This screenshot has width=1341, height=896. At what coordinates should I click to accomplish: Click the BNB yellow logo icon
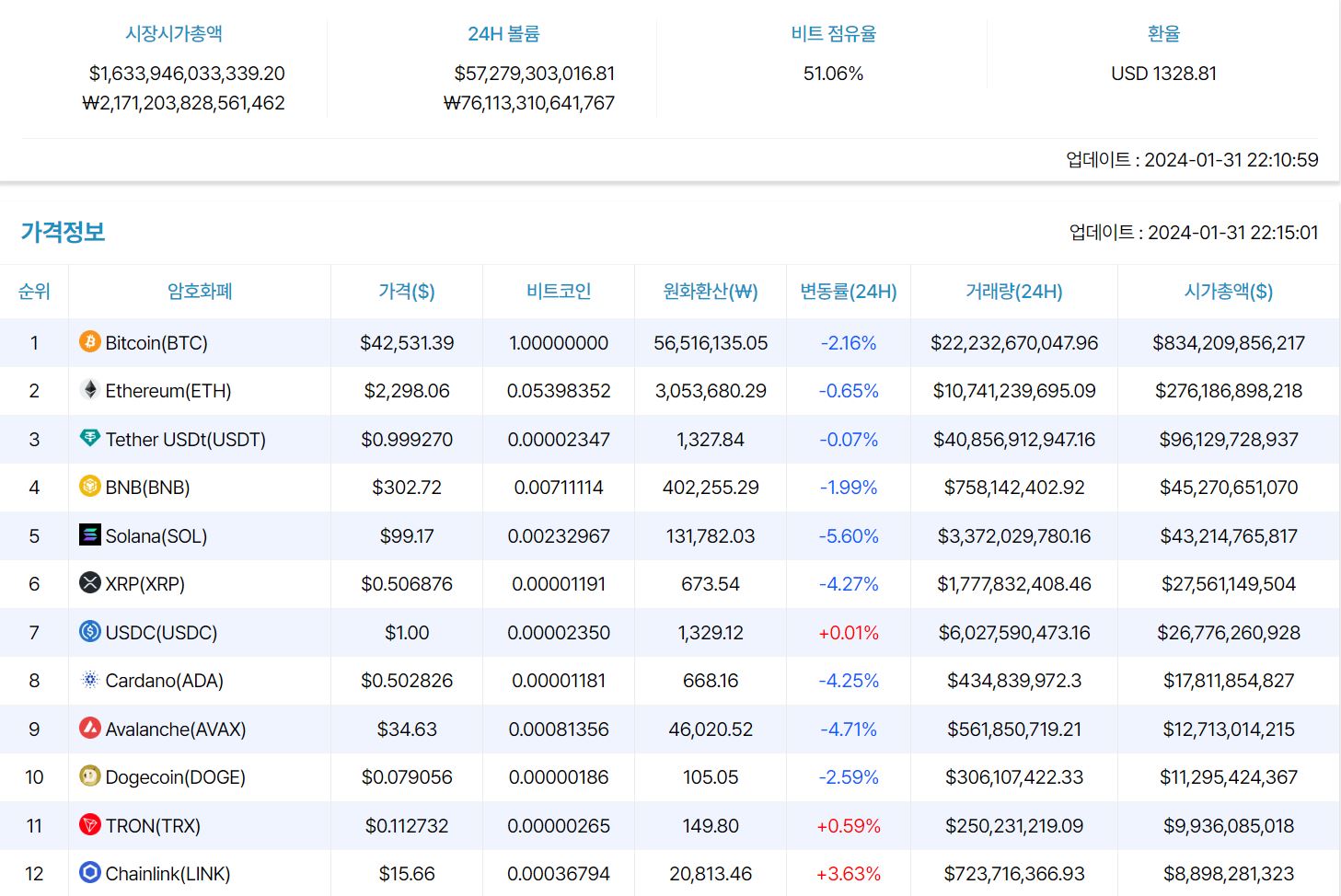click(89, 486)
